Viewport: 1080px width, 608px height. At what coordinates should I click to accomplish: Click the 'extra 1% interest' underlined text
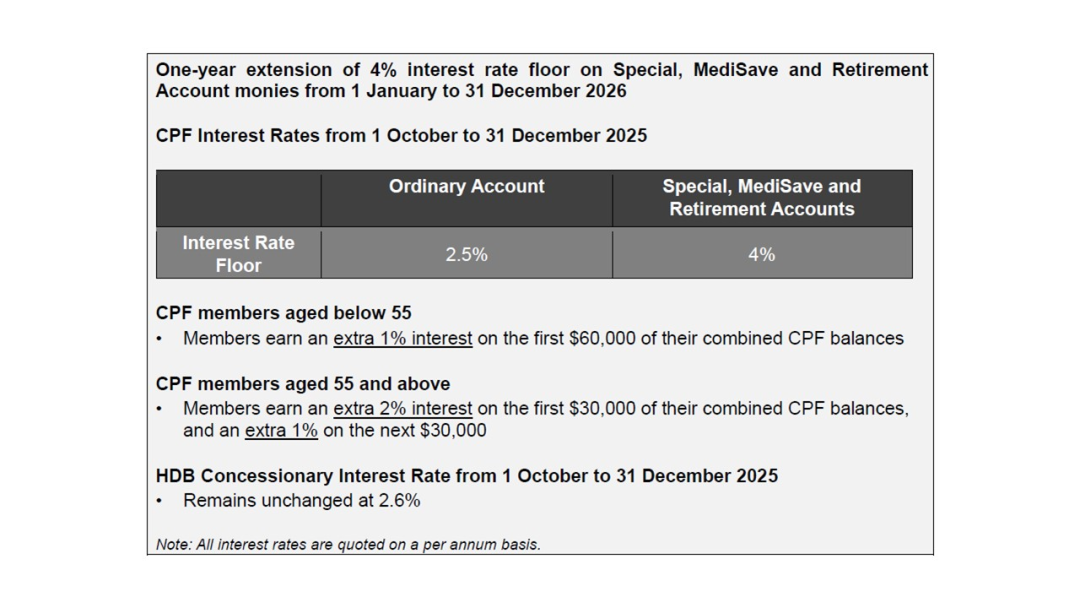pos(403,339)
